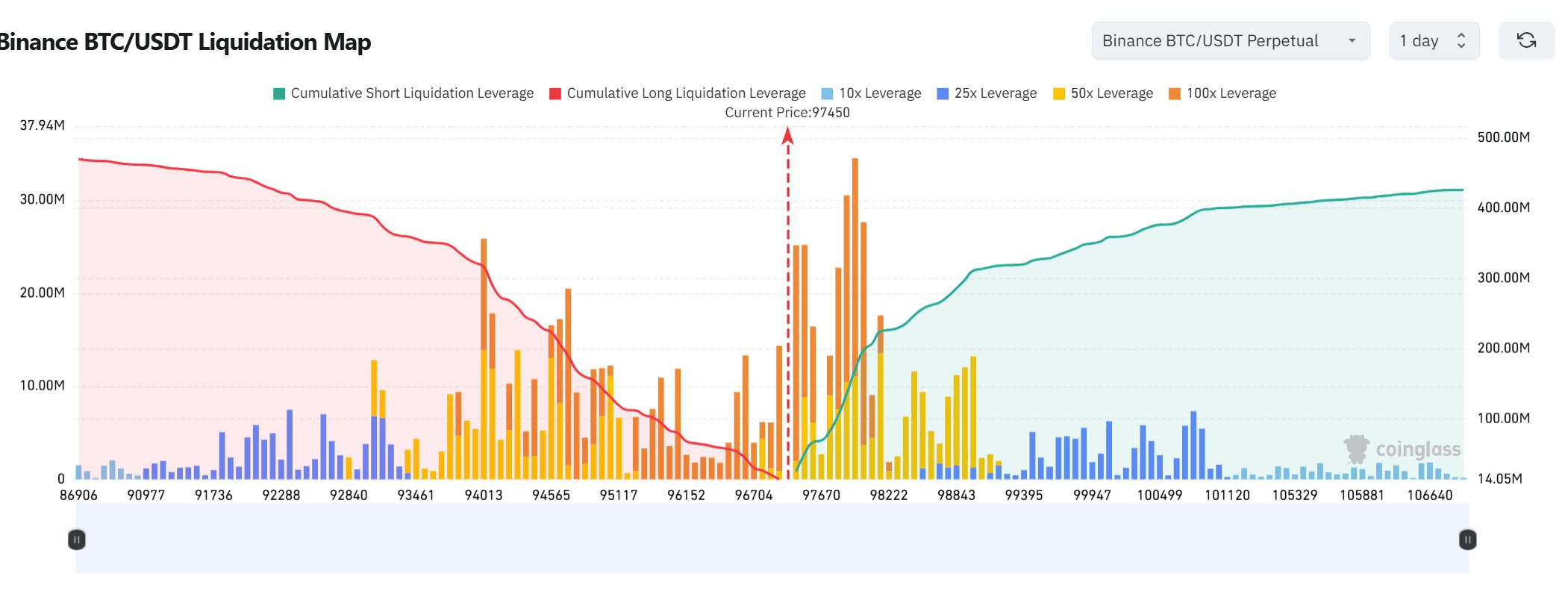
Task: Click the left zoom slider handle
Action: (77, 540)
